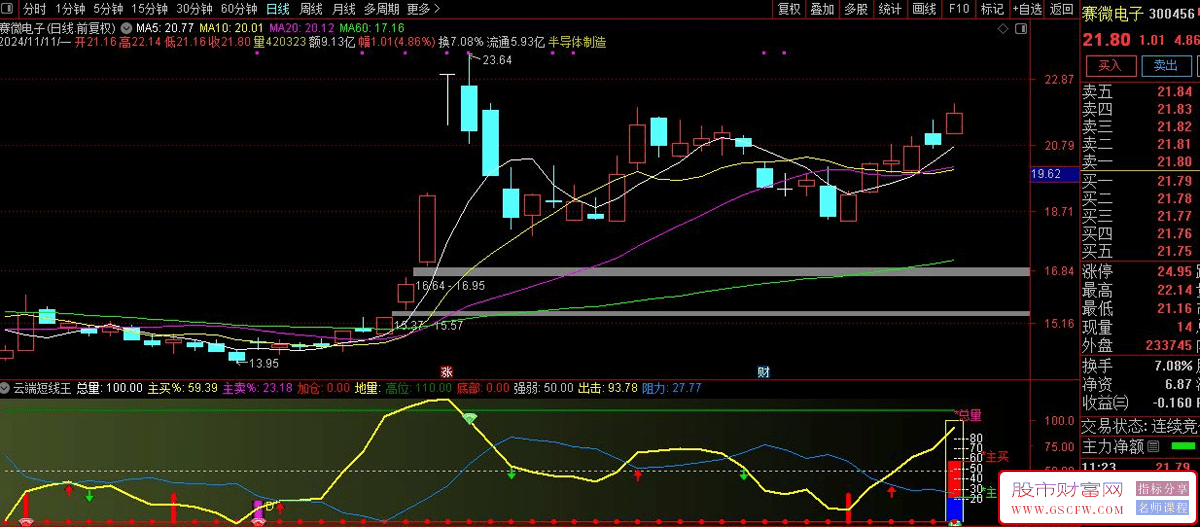The width and height of the screenshot is (1200, 527).
Task: Click the 涨停 24.95 row
Action: pyautogui.click(x=1140, y=271)
